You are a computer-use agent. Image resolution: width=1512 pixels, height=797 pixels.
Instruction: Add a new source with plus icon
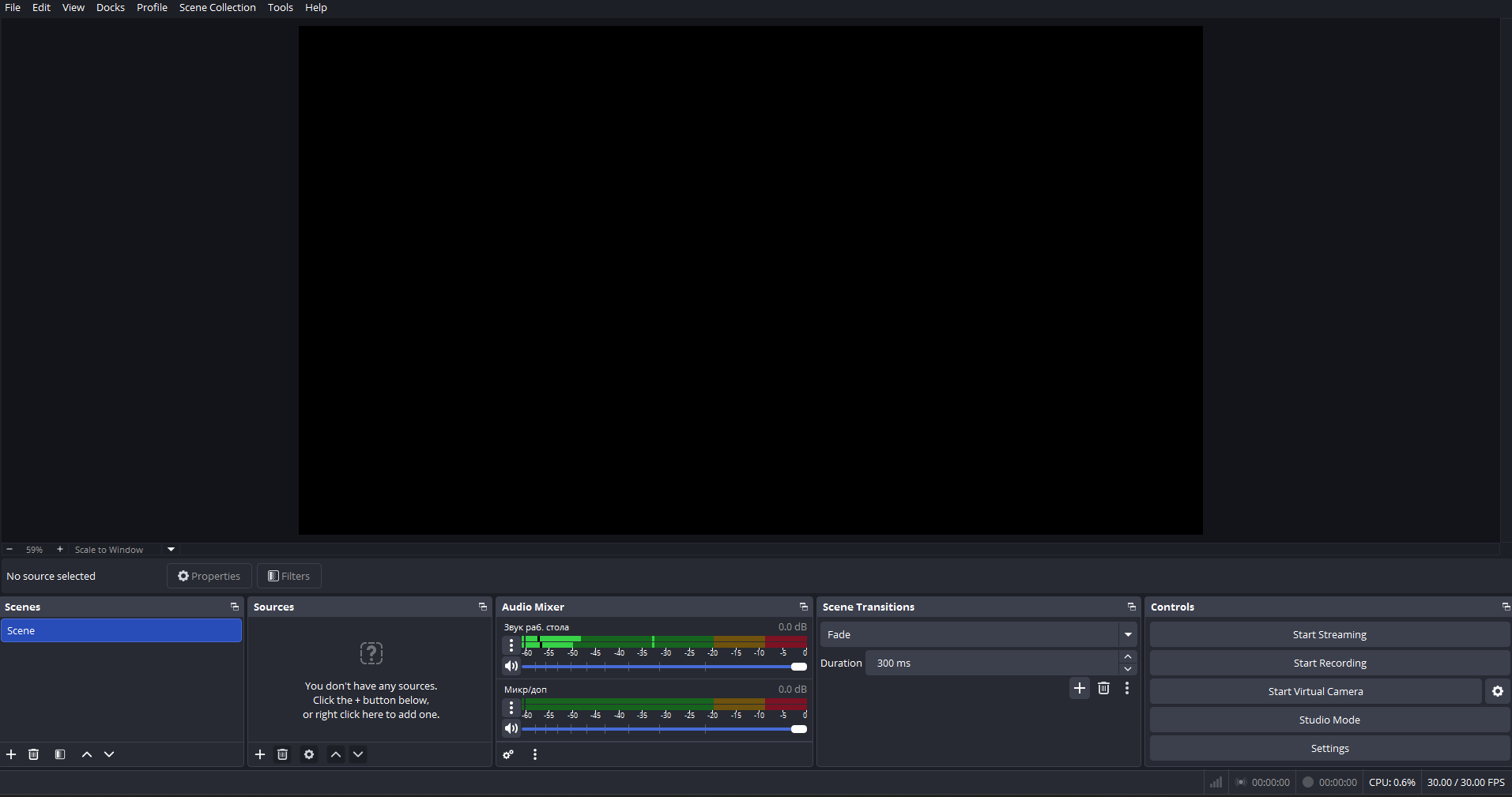[x=260, y=754]
